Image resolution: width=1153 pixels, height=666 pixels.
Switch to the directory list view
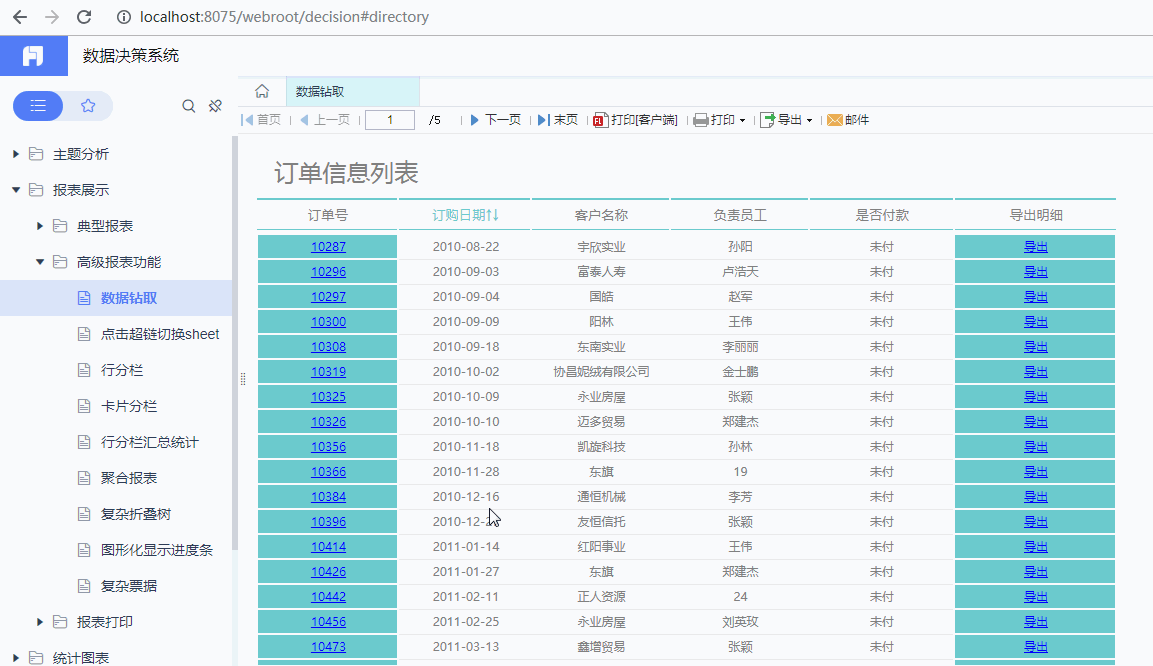click(x=38, y=106)
